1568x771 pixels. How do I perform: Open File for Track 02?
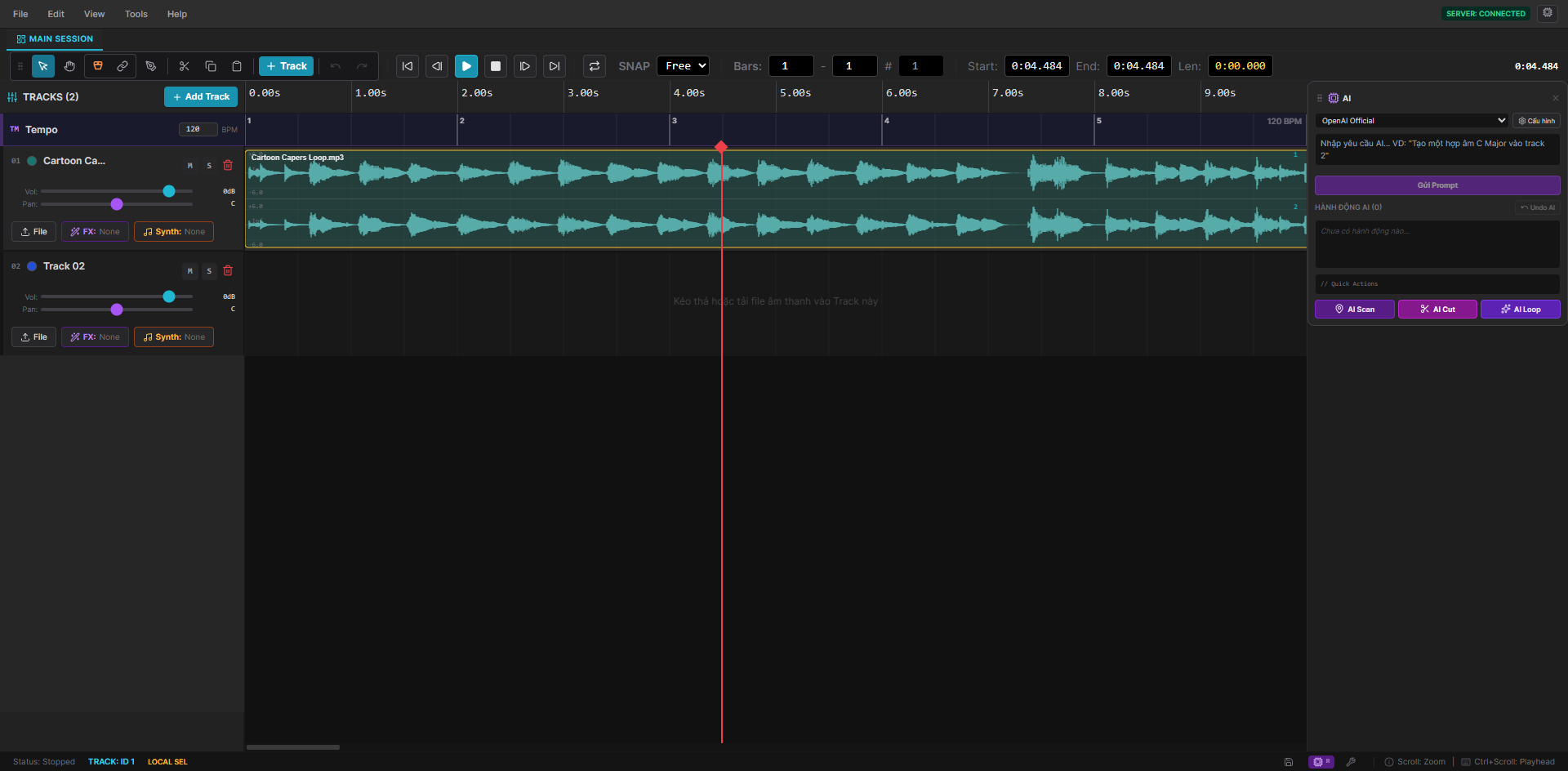point(34,337)
